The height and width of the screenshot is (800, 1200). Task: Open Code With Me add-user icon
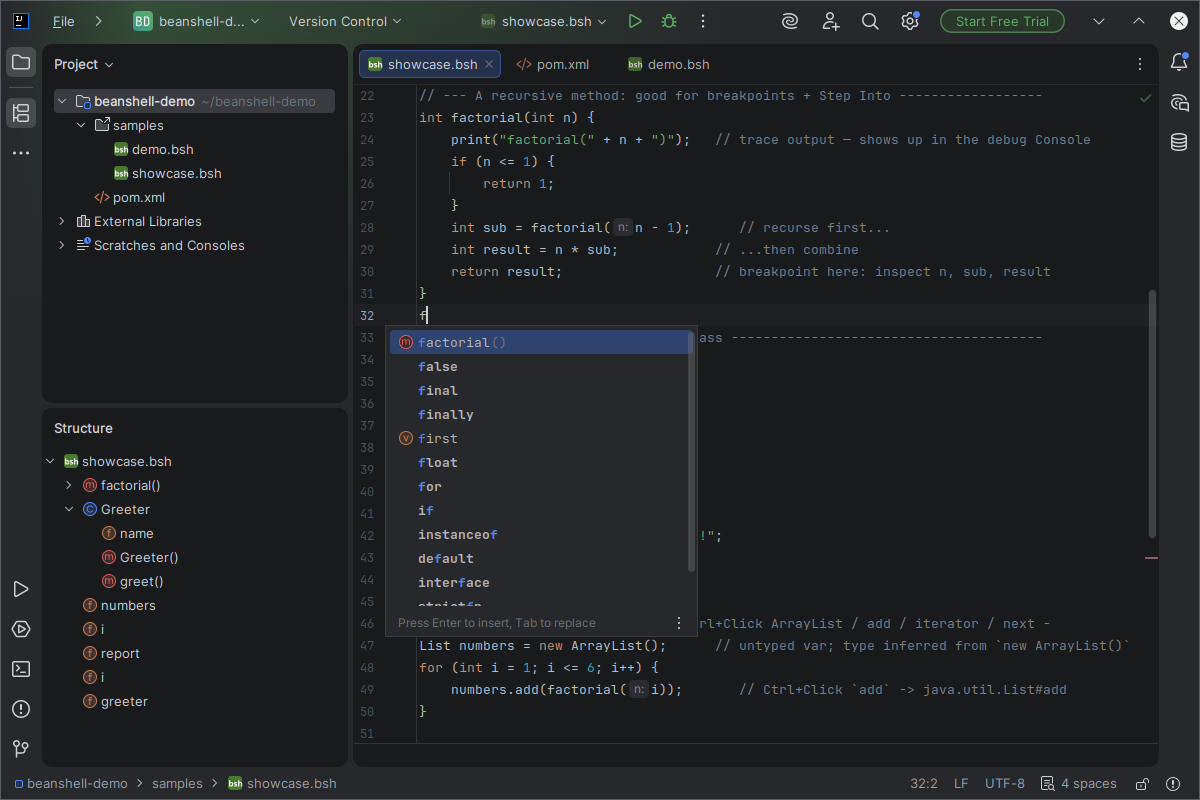[831, 21]
